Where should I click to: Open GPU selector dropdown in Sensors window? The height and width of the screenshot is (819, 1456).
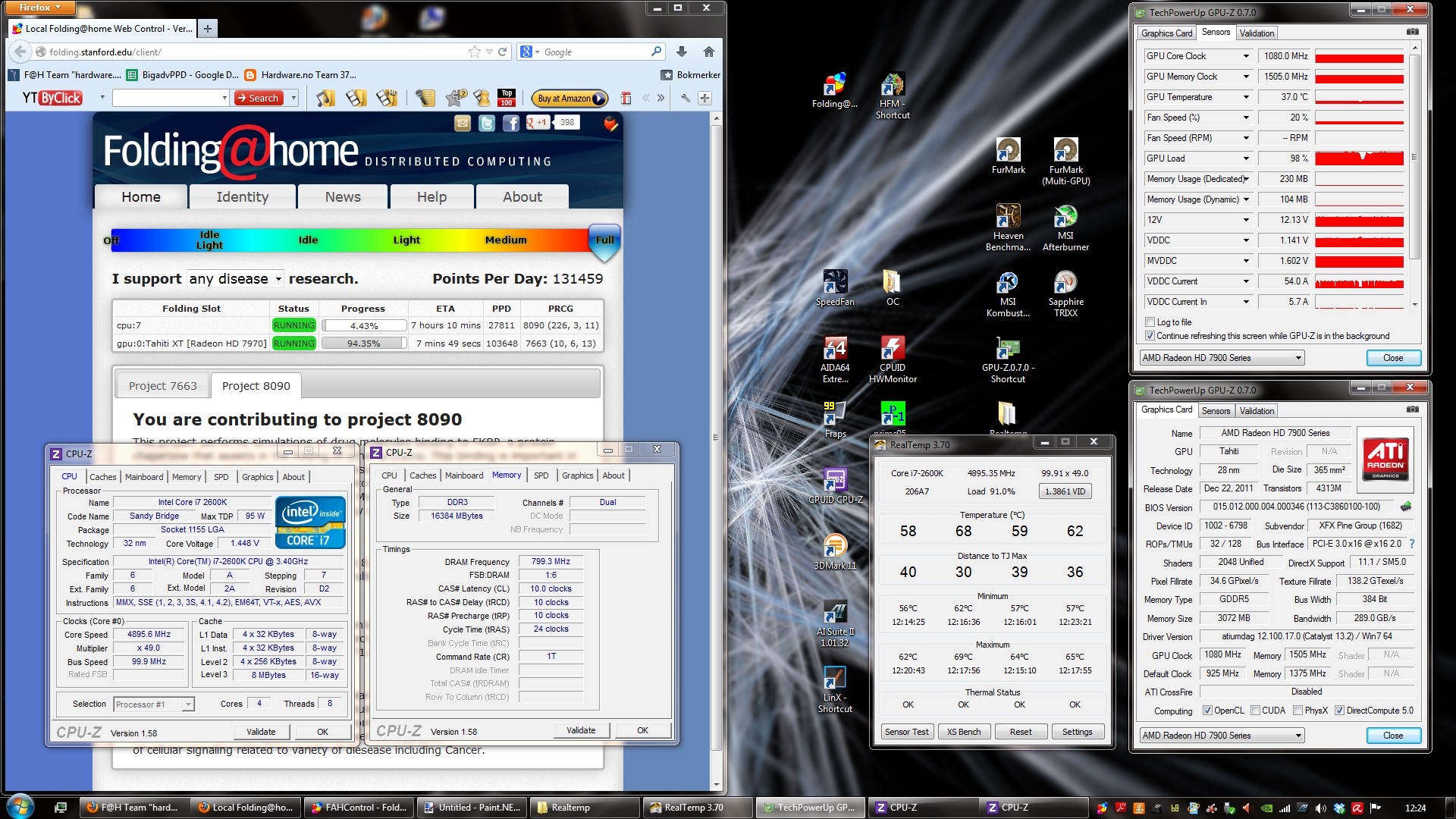pyautogui.click(x=1222, y=358)
